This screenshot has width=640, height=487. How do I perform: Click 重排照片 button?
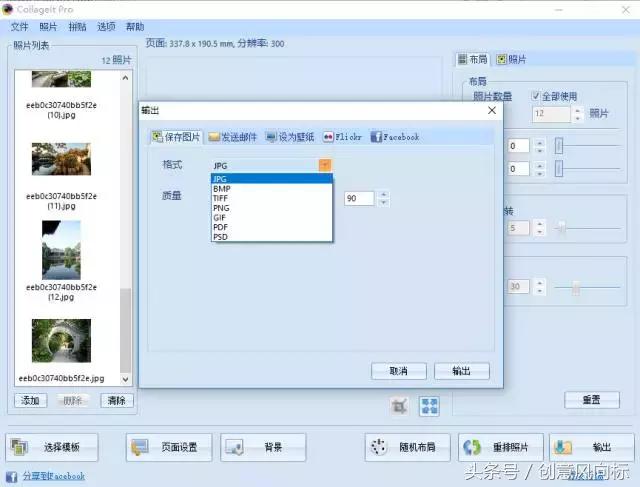point(501,447)
